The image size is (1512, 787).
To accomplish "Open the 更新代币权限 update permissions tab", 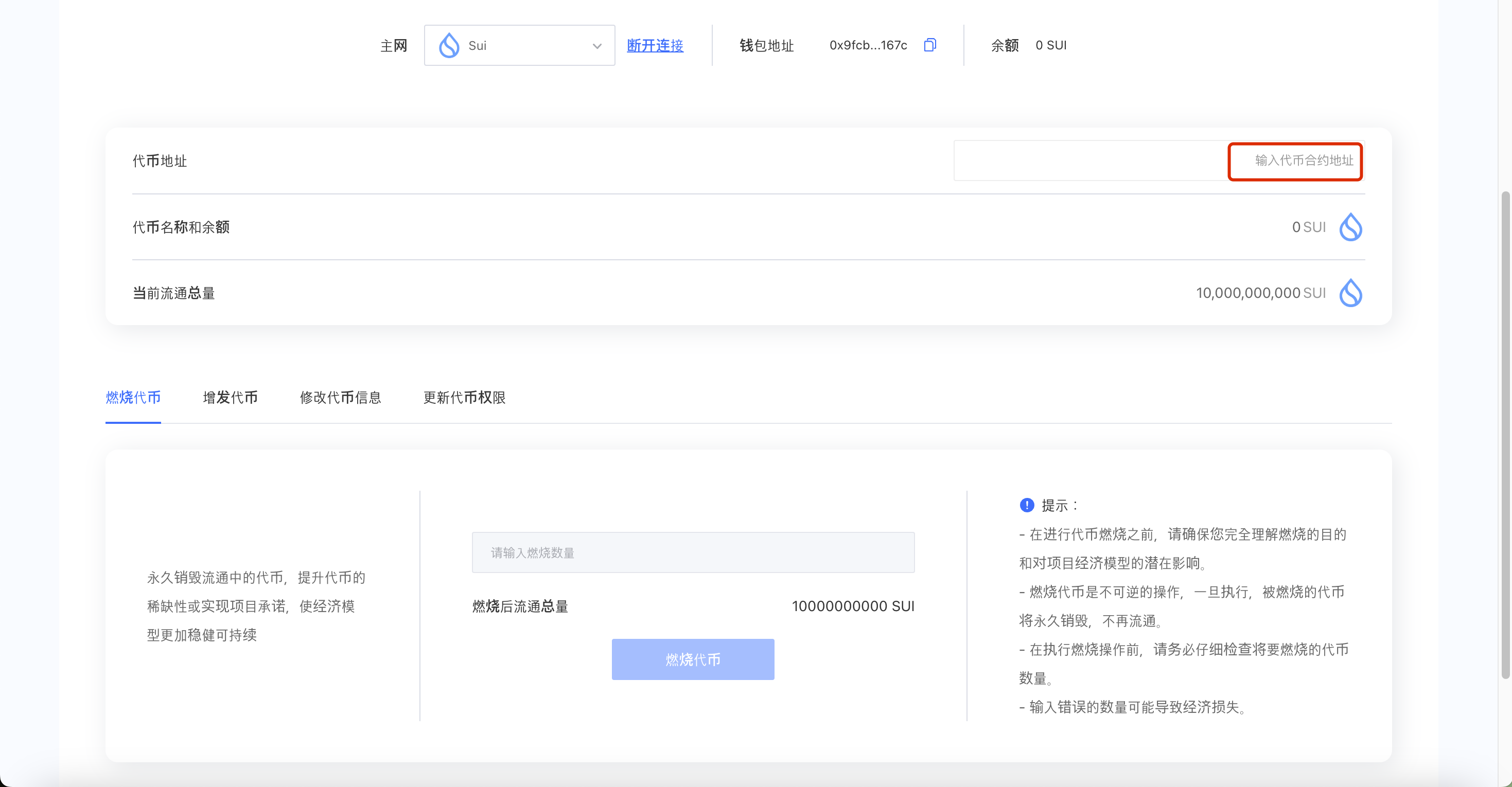I will click(464, 397).
